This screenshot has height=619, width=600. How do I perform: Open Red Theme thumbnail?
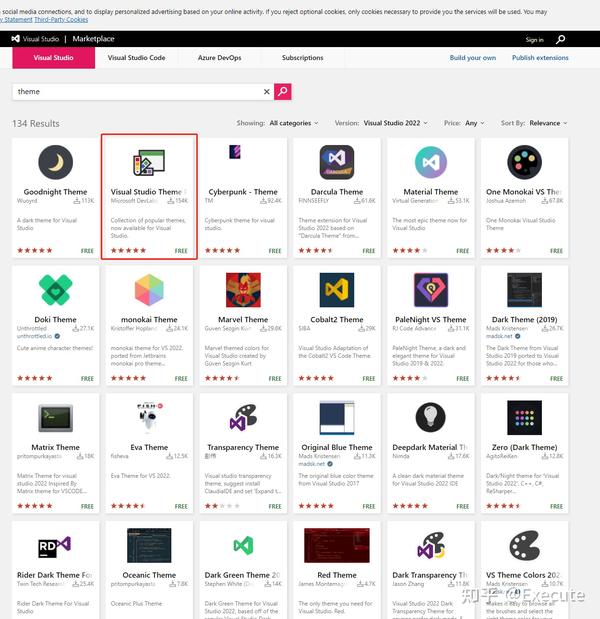point(337,546)
